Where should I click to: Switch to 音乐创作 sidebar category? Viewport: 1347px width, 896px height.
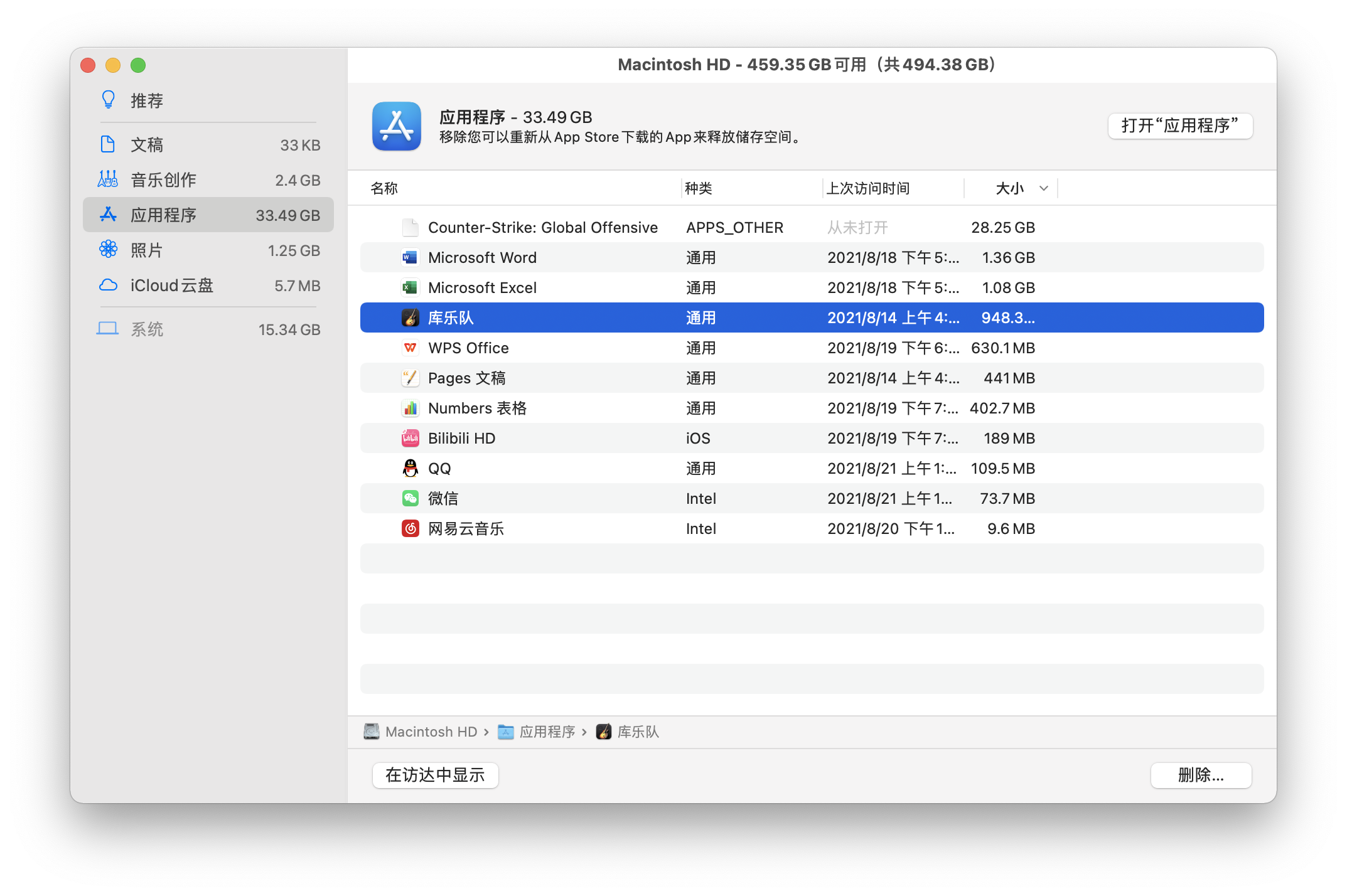pyautogui.click(x=163, y=180)
